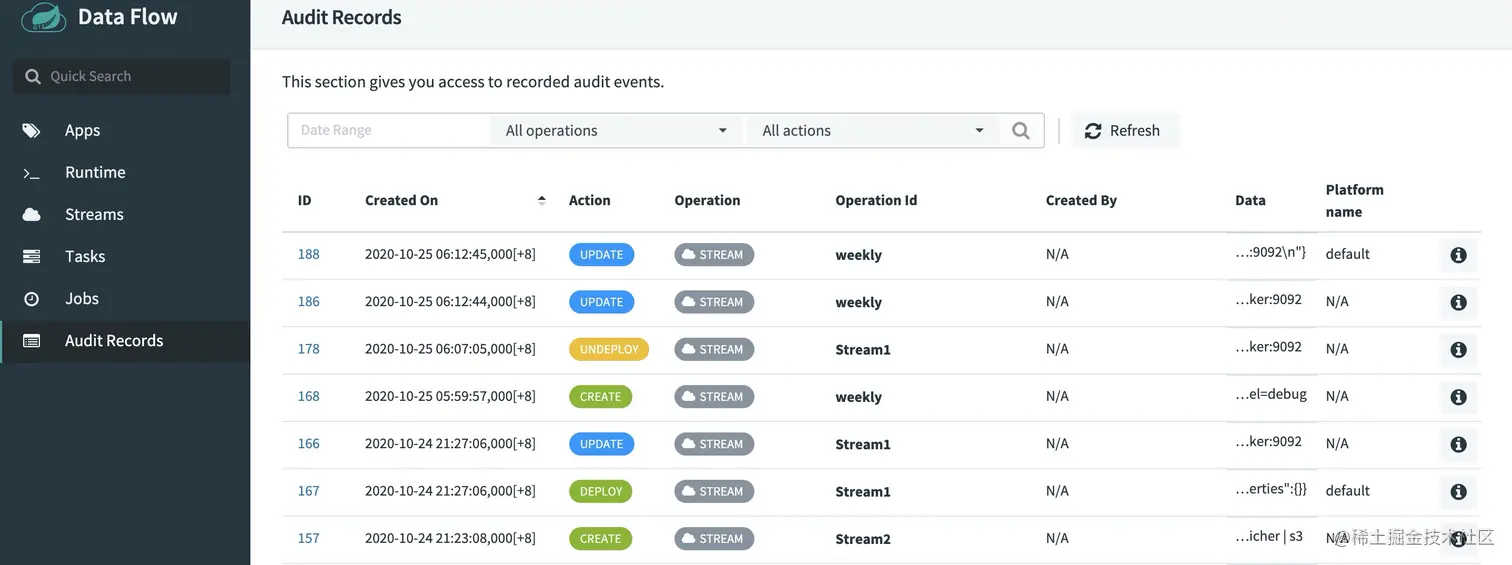The image size is (1512, 565).
Task: Open info icon for record 188
Action: pos(1458,255)
